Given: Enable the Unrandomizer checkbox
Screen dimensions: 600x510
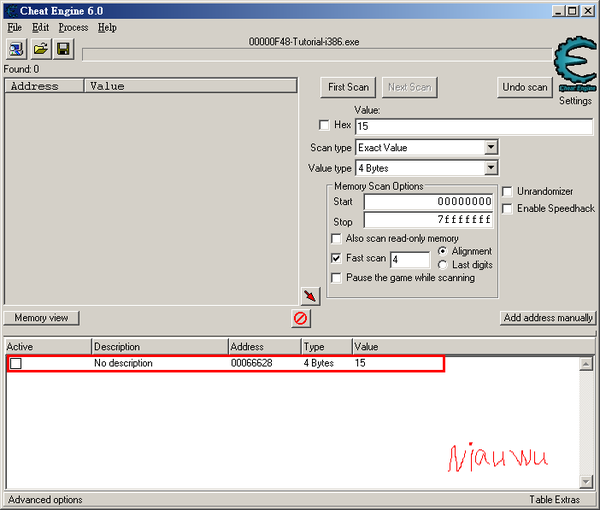Looking at the screenshot, I should [507, 191].
